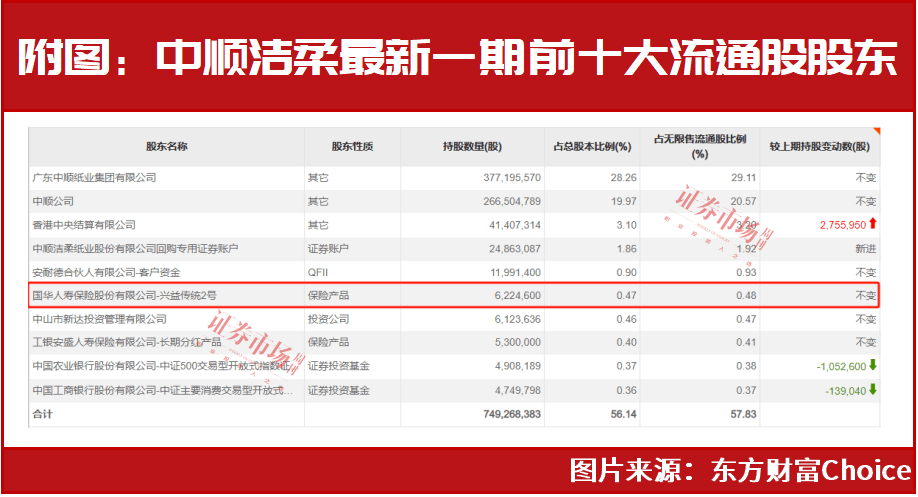This screenshot has width=918, height=497.
Task: Open the 香港中央结算有限公司 shareholder entry
Action: click(x=84, y=225)
